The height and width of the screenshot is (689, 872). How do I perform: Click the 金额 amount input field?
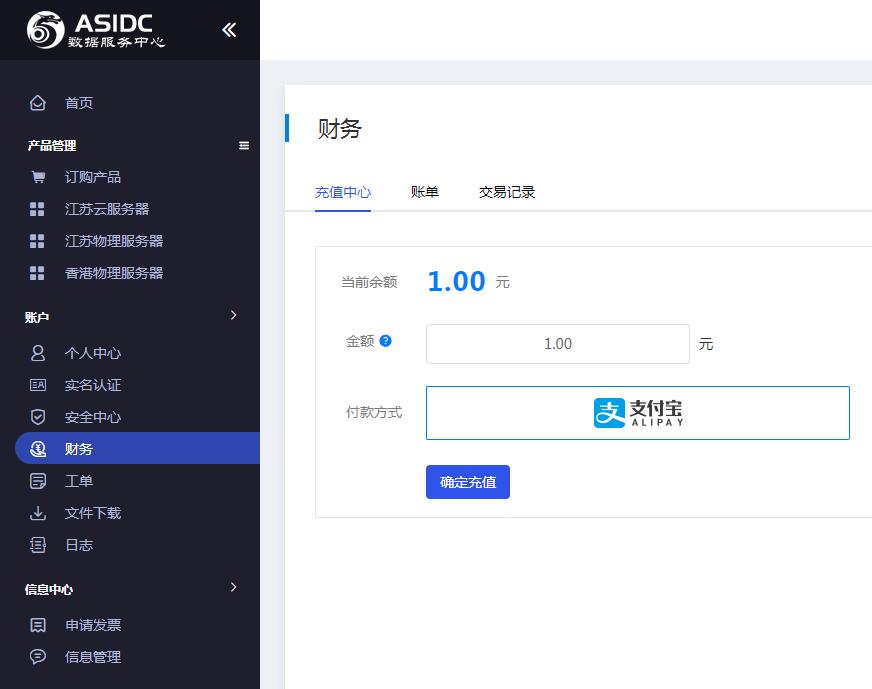point(557,344)
